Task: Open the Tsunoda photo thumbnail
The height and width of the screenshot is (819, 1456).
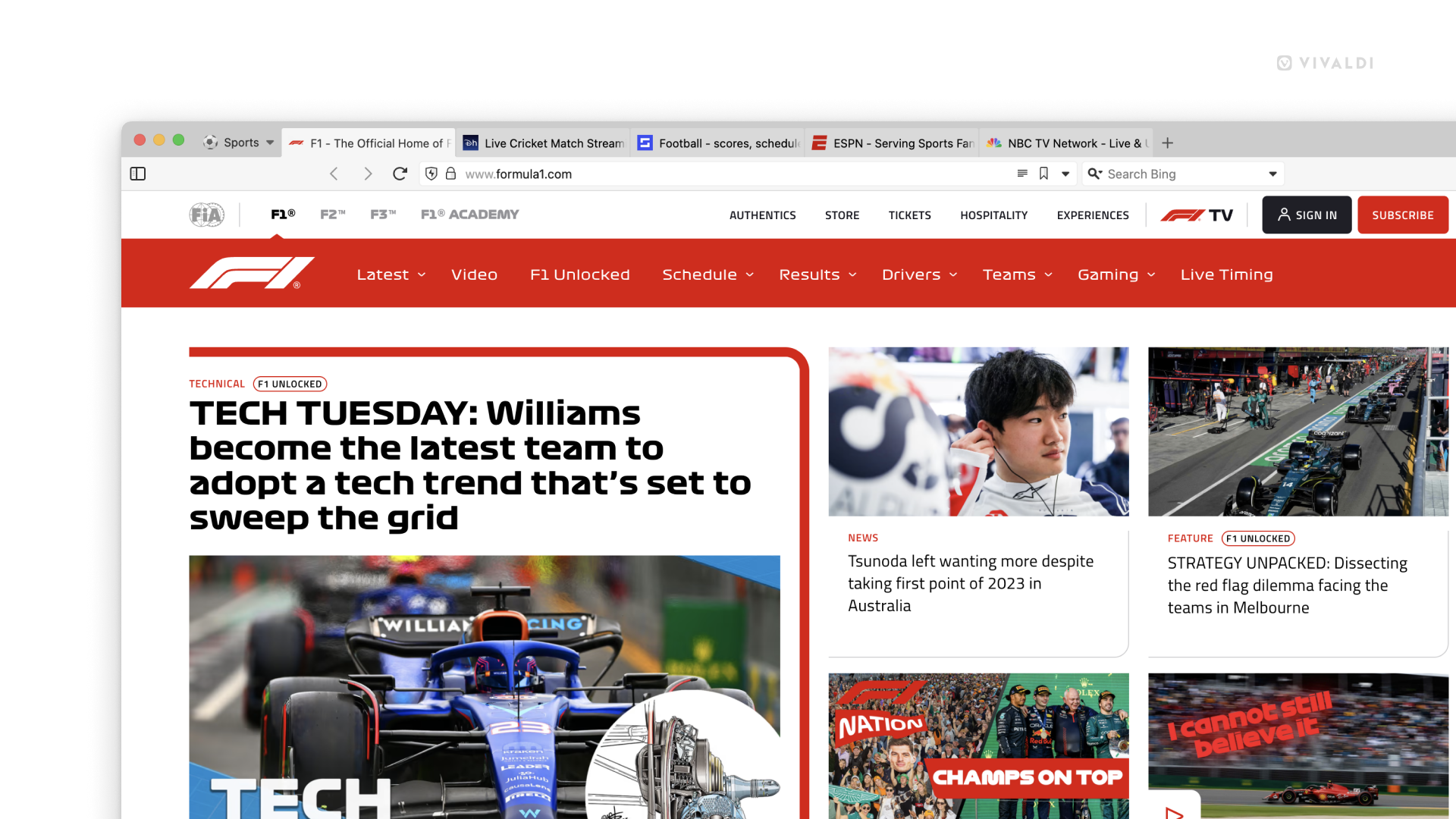Action: 978,431
